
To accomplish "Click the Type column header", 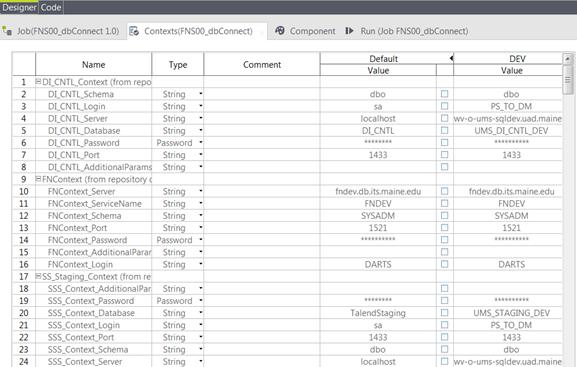I will (178, 64).
